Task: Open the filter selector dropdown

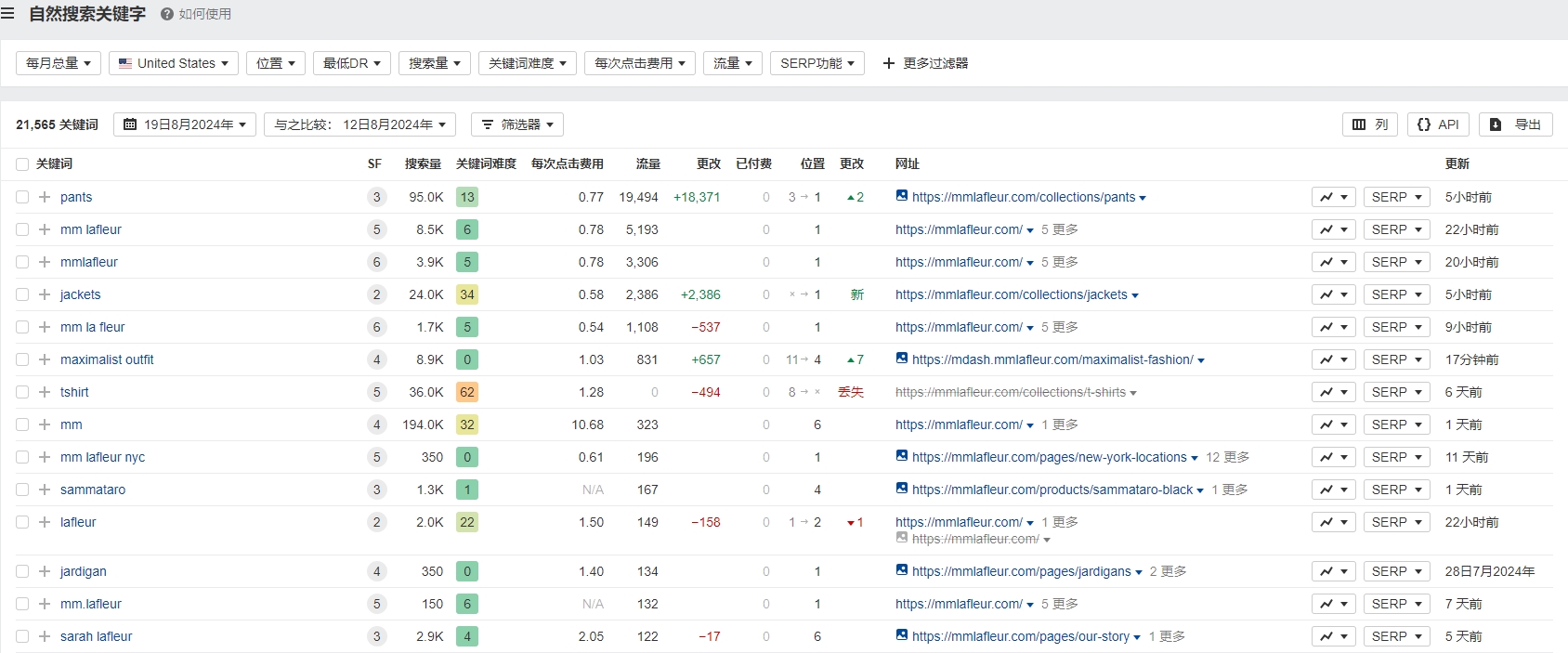Action: (x=517, y=124)
